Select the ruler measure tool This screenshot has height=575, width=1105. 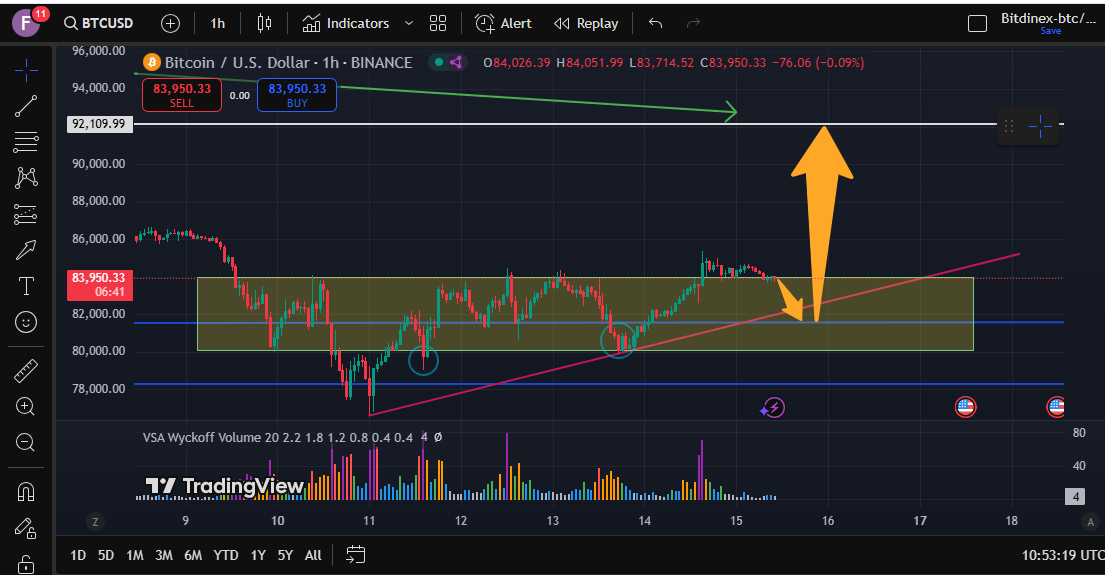pos(26,371)
